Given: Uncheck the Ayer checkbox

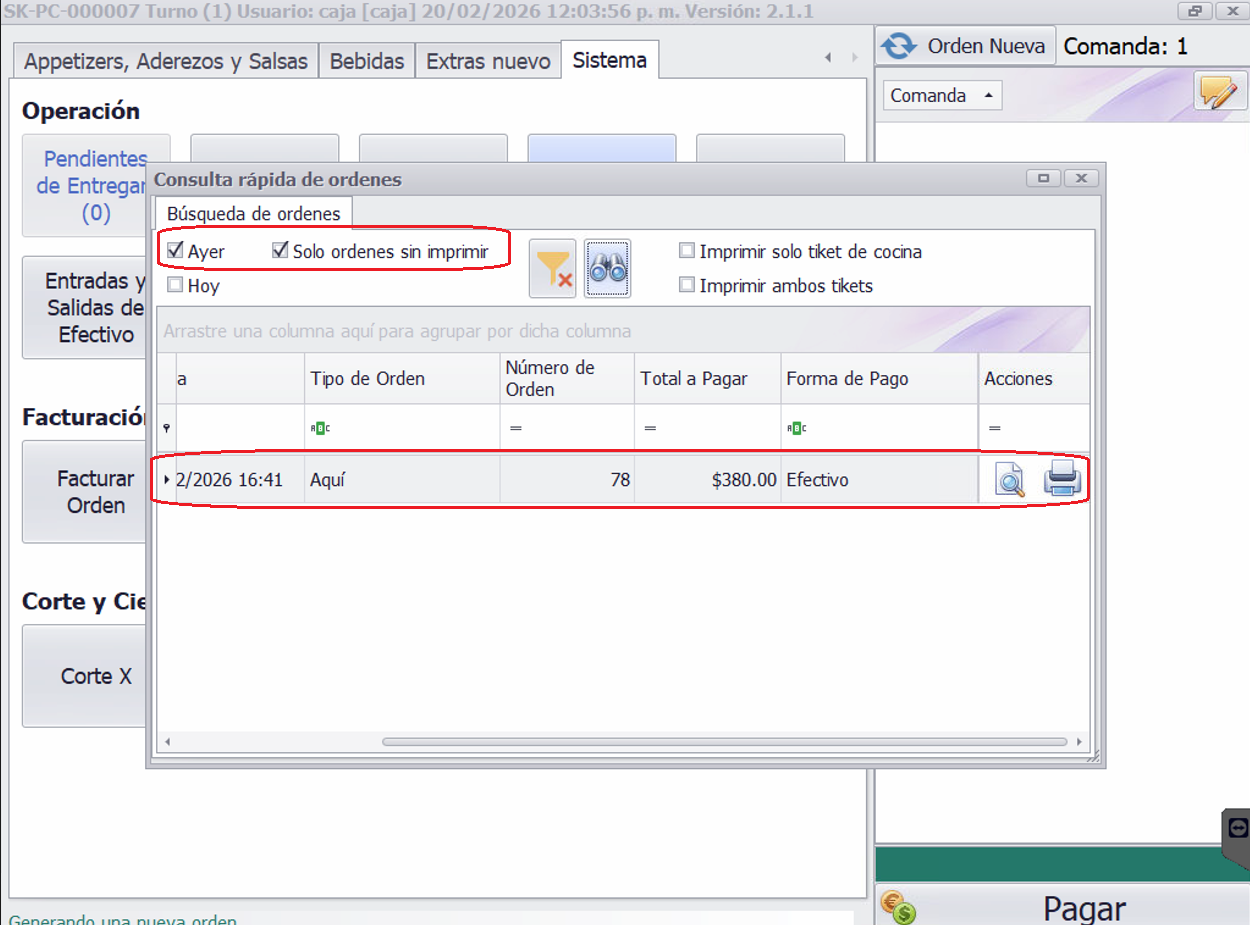Looking at the screenshot, I should pyautogui.click(x=176, y=251).
